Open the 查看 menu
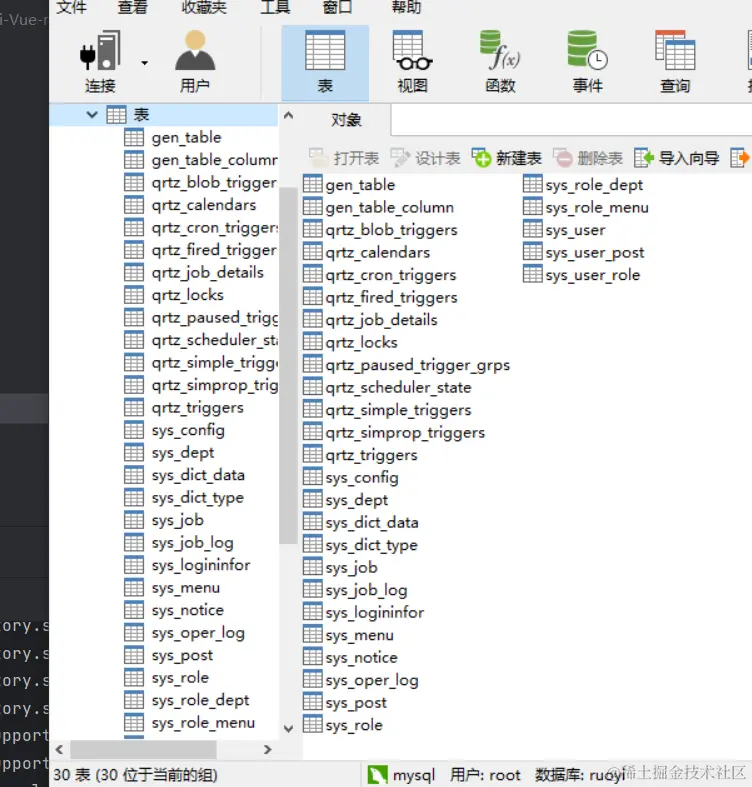 point(133,7)
